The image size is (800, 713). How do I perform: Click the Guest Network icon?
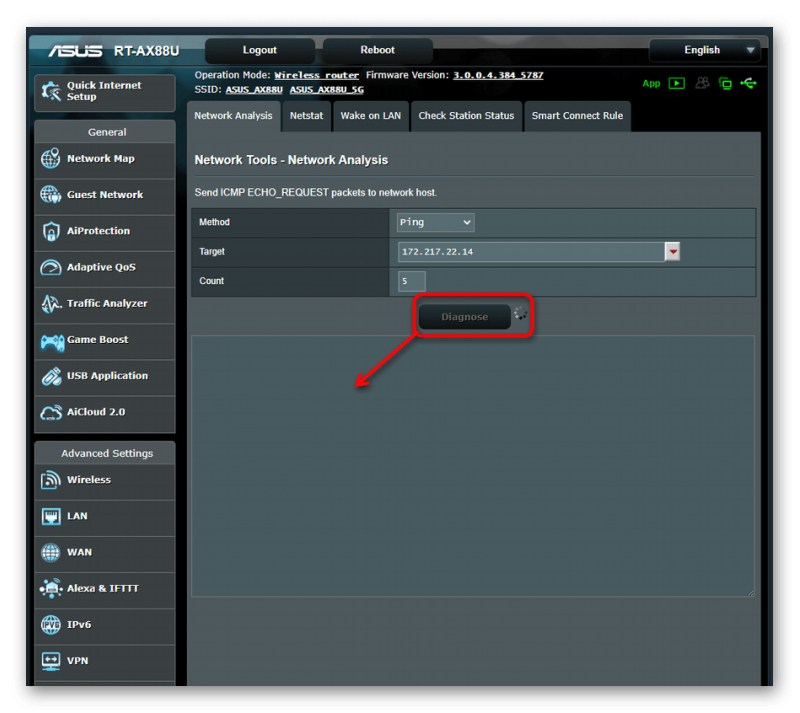[51, 194]
